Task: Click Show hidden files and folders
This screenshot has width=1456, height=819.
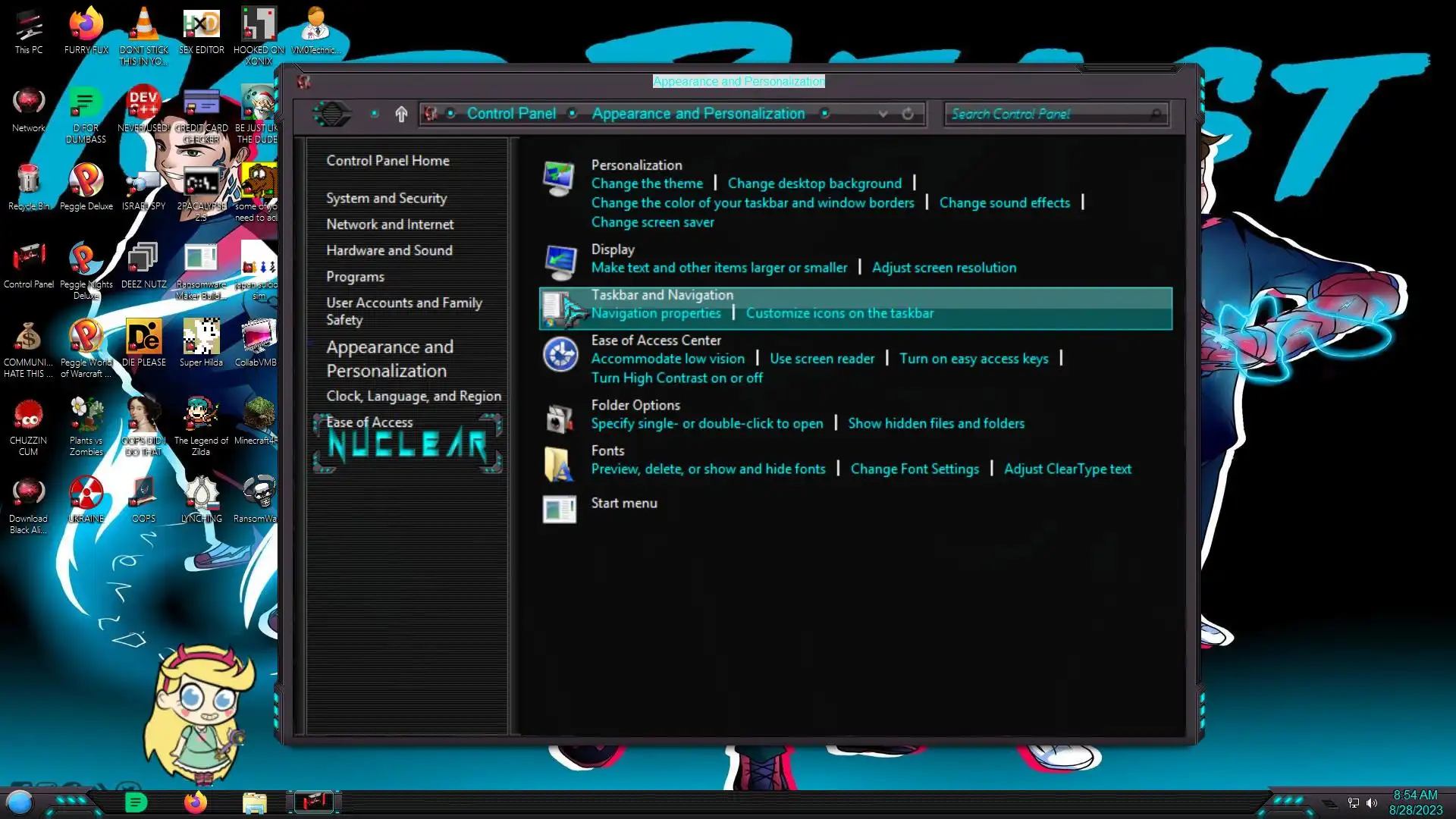Action: [x=936, y=423]
